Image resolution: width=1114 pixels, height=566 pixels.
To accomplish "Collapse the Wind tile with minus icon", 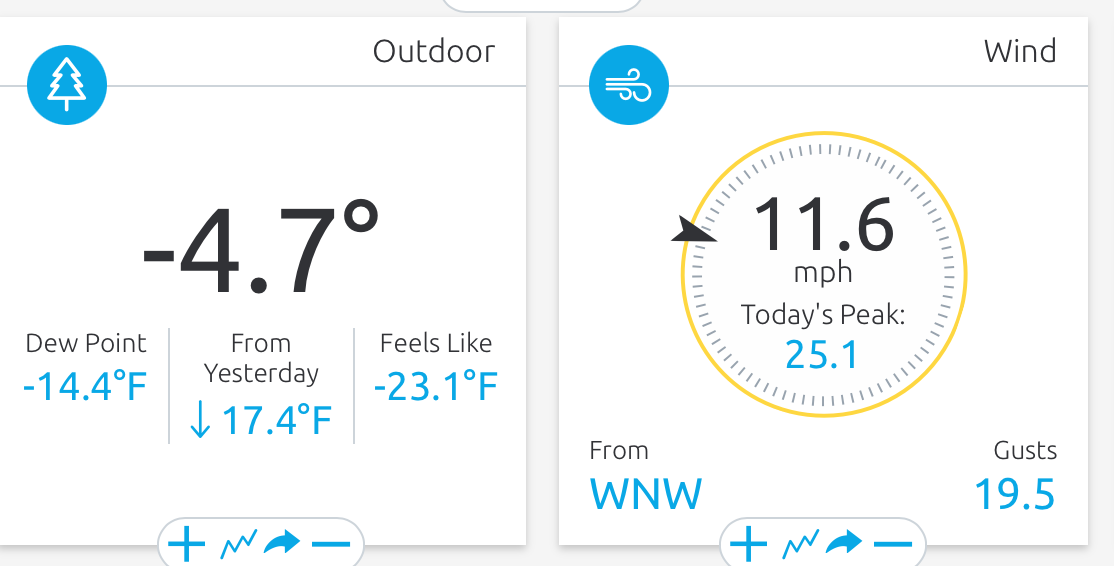I will pyautogui.click(x=893, y=544).
